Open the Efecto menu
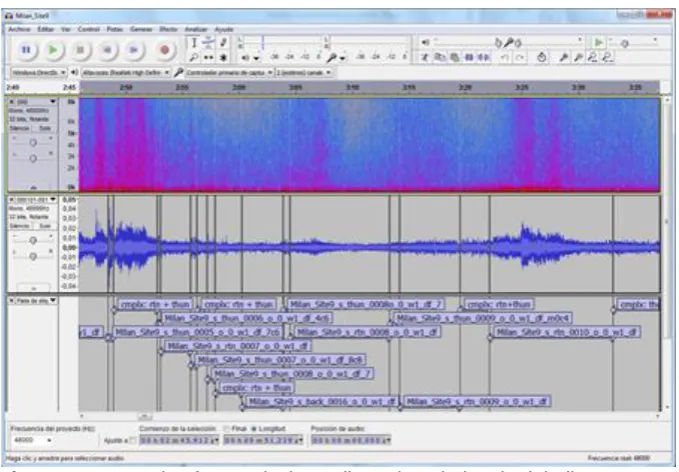 click(x=168, y=29)
